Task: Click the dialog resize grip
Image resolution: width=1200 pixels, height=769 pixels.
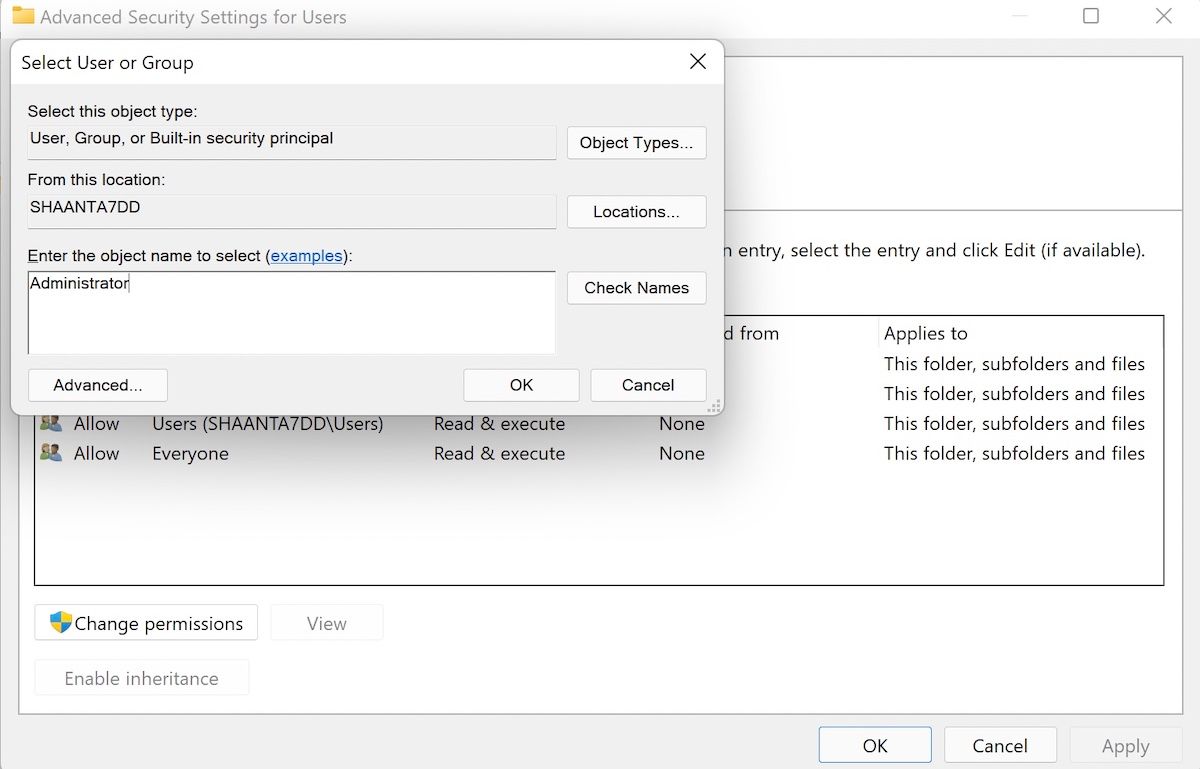Action: 714,406
